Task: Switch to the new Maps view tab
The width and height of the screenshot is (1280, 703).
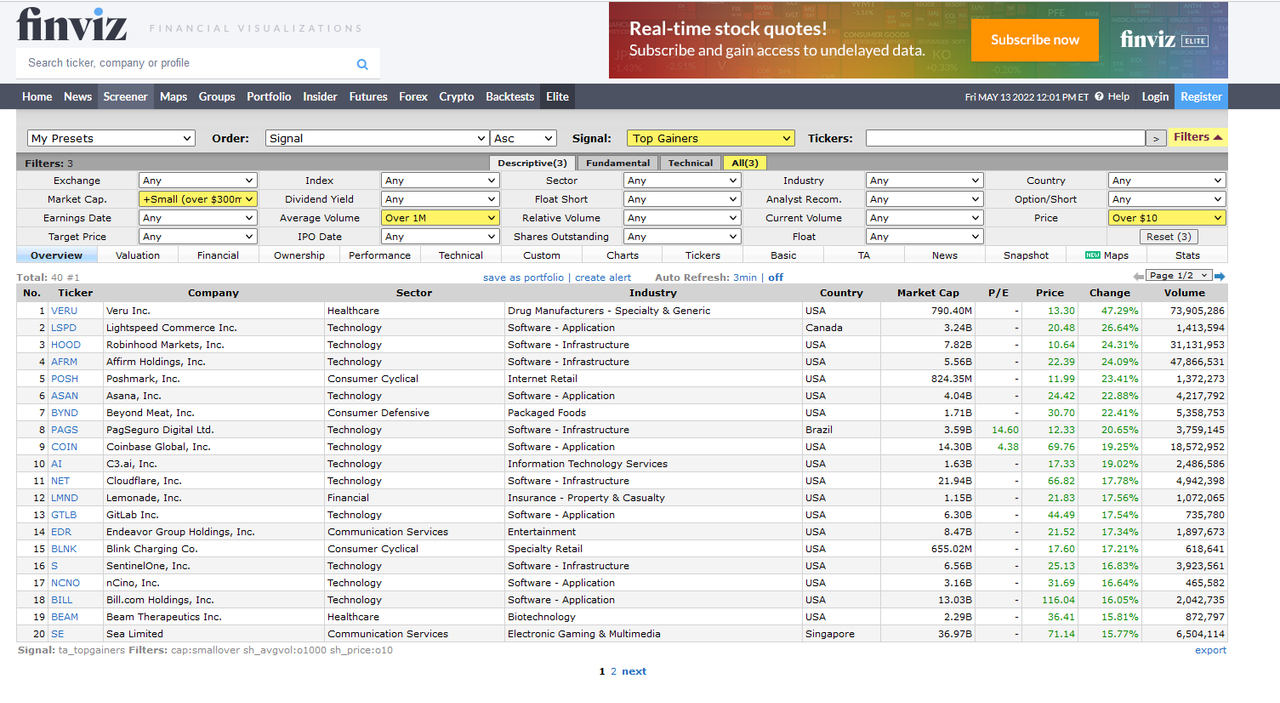Action: pos(1107,256)
